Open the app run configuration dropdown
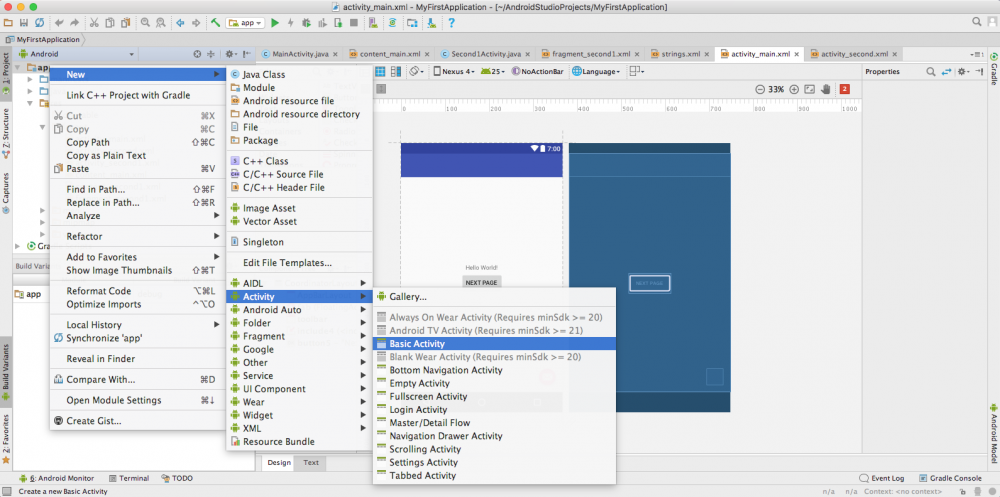The height and width of the screenshot is (497, 1000). (245, 21)
